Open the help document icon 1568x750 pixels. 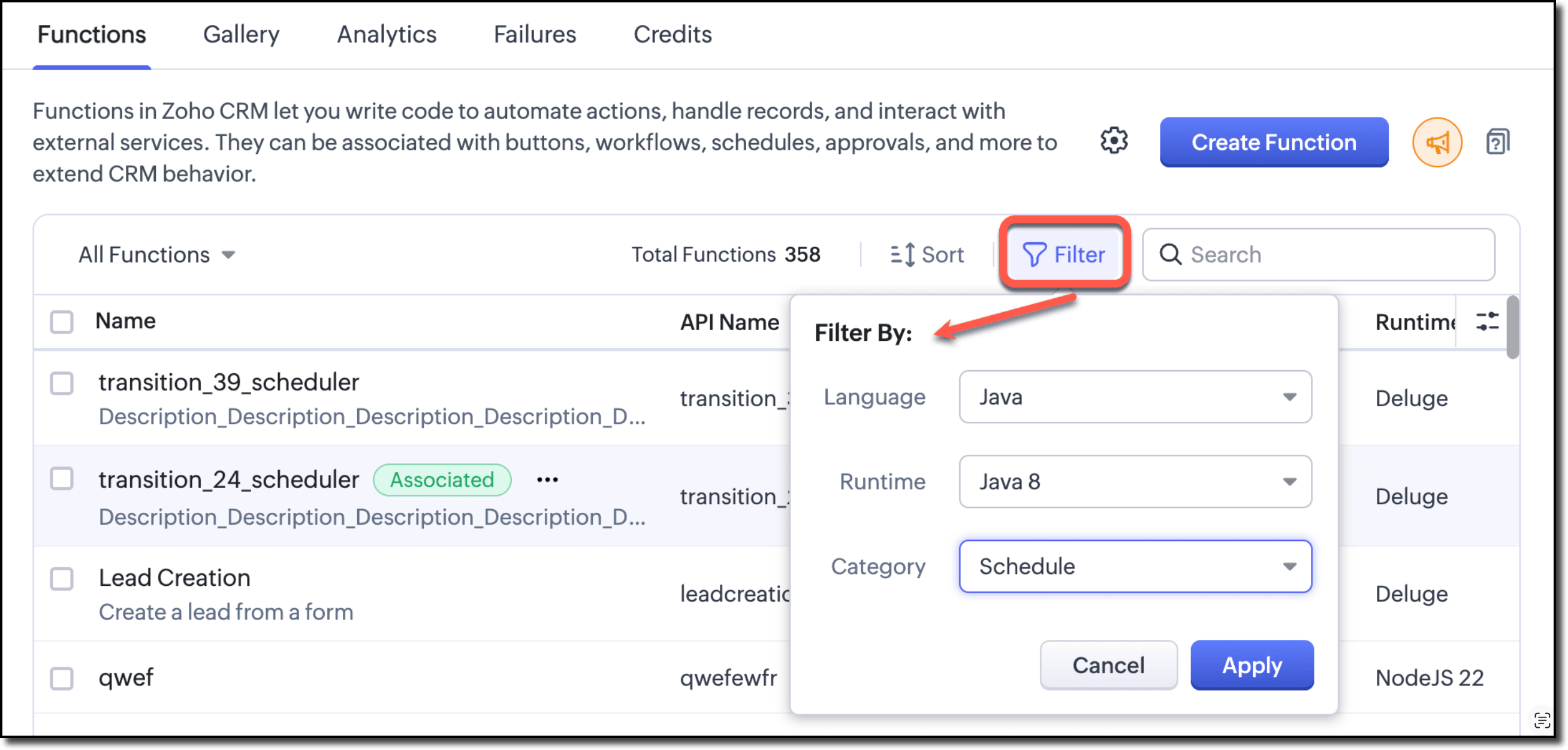1497,143
